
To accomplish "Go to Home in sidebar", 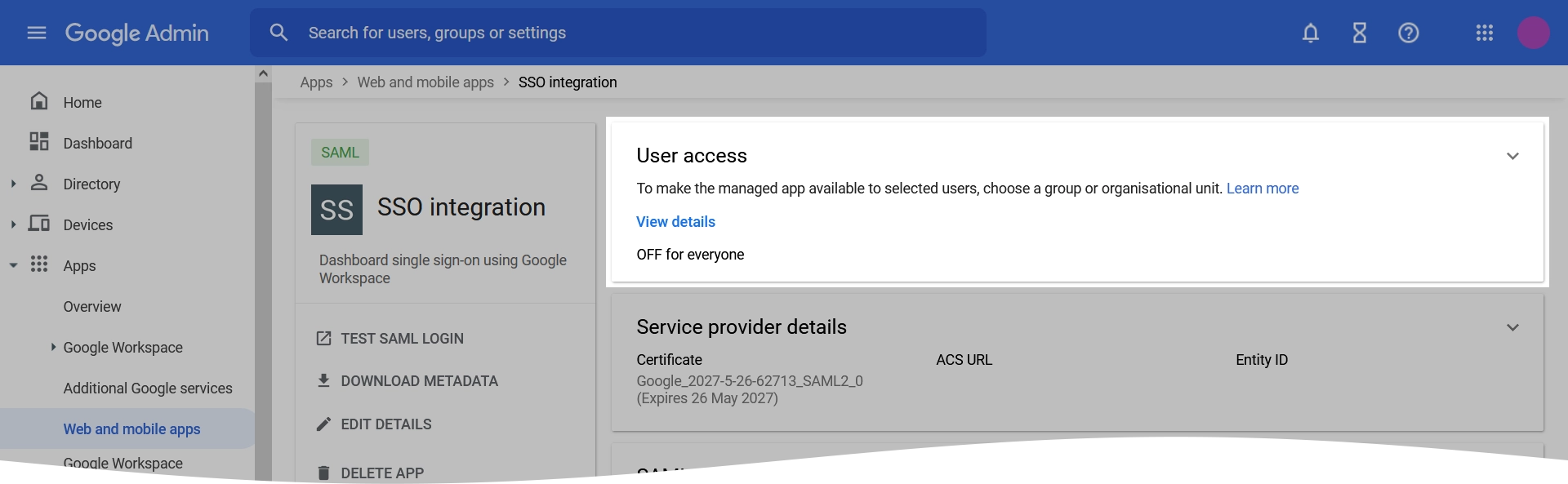I will pyautogui.click(x=82, y=103).
